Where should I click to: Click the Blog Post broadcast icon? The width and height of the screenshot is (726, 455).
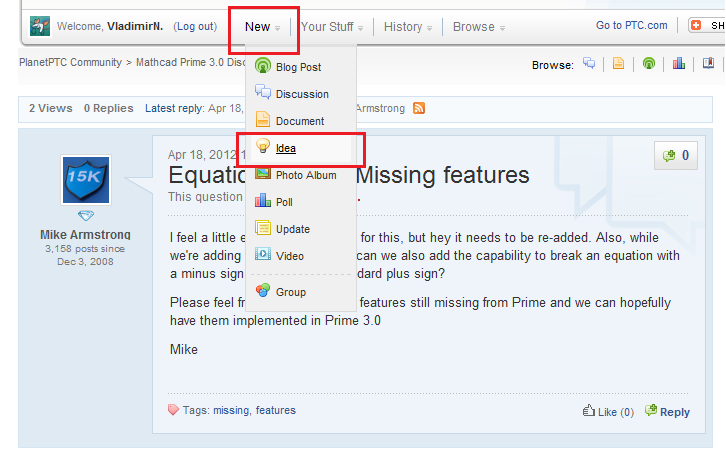[x=263, y=66]
